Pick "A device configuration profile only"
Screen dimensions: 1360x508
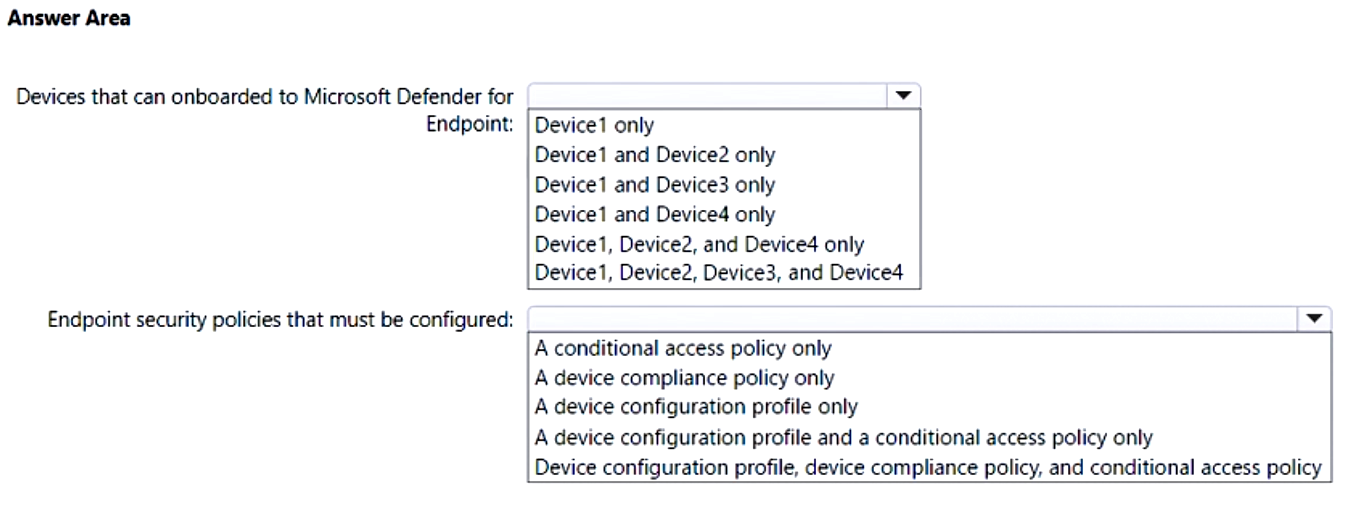click(696, 407)
